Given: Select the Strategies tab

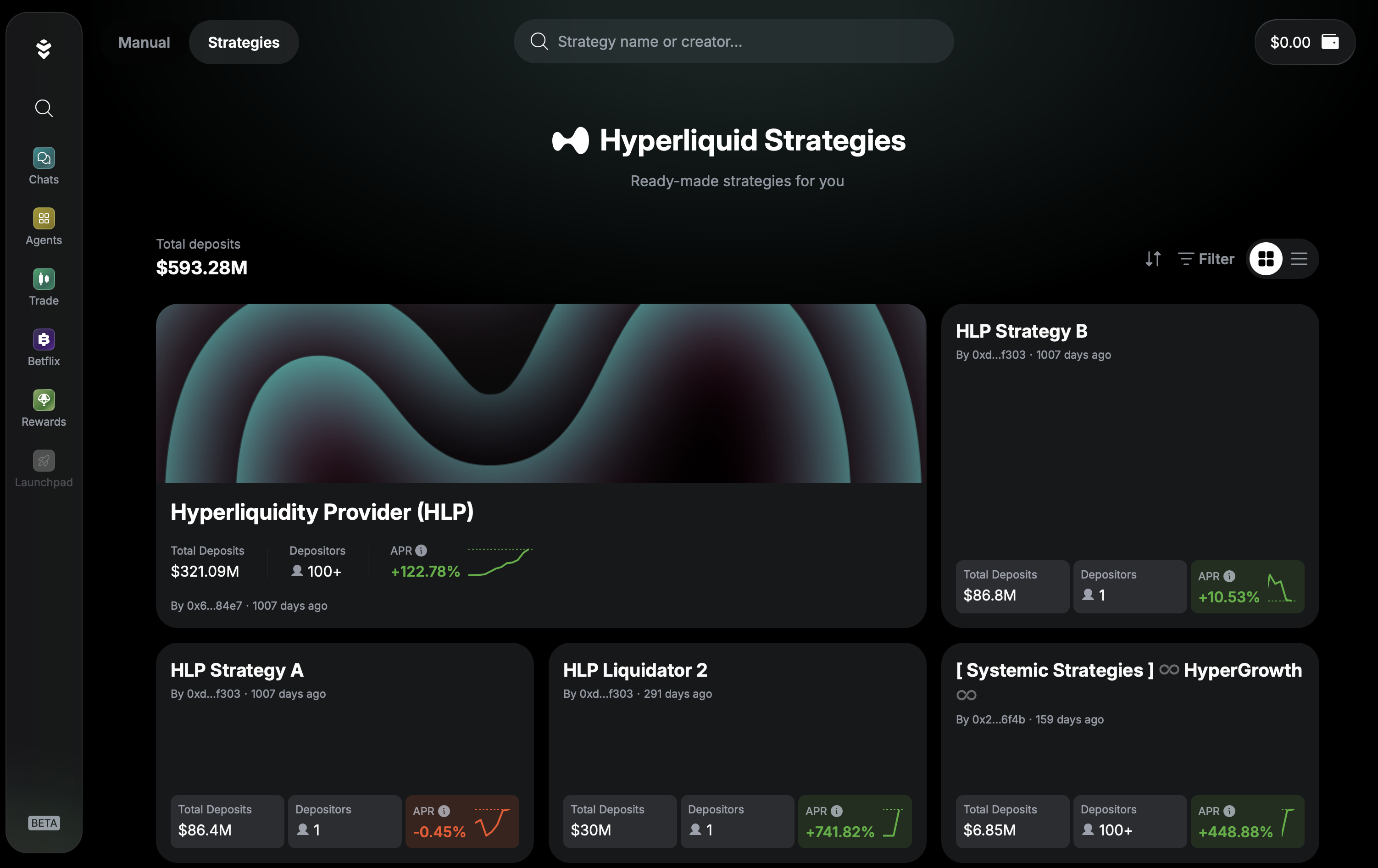Looking at the screenshot, I should [243, 42].
